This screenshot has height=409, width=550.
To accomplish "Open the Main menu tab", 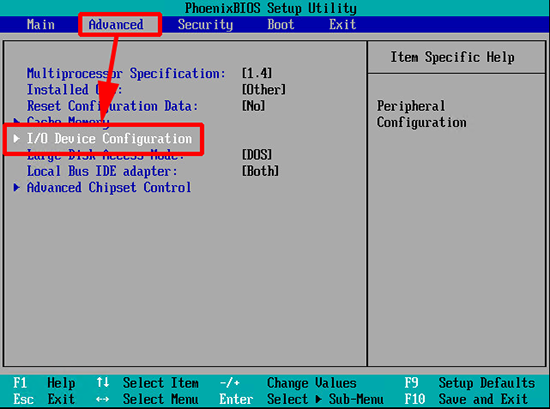I will pyautogui.click(x=41, y=25).
